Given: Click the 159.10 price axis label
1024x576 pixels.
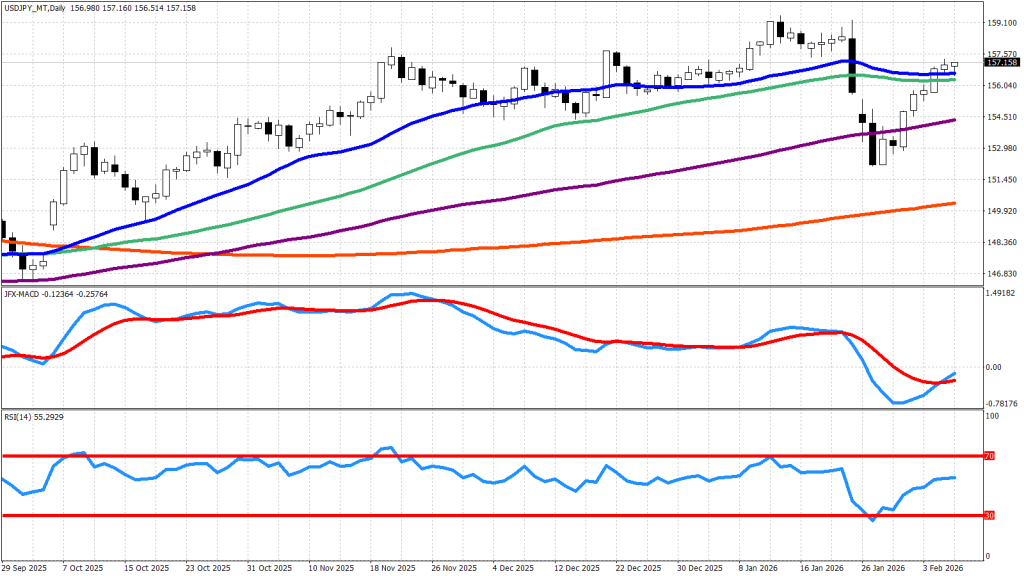Looking at the screenshot, I should pos(1000,22).
